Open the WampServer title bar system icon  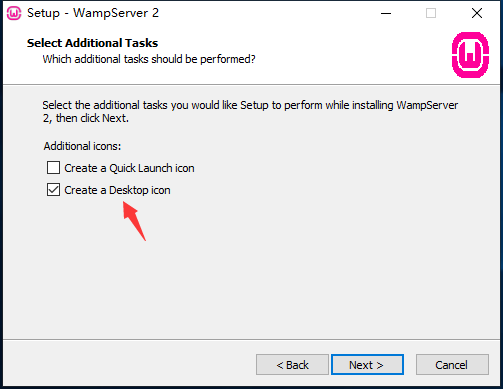coord(14,13)
